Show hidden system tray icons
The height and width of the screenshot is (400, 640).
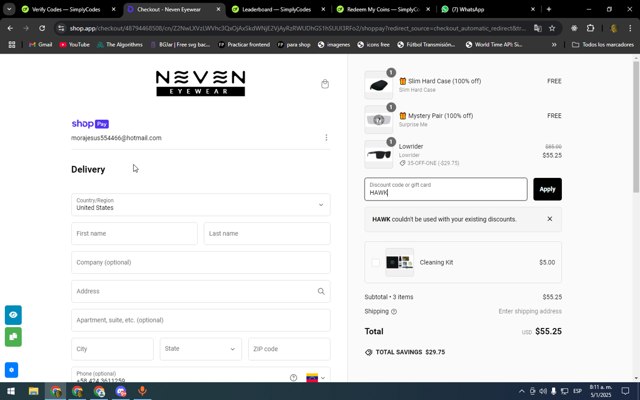pos(522,391)
